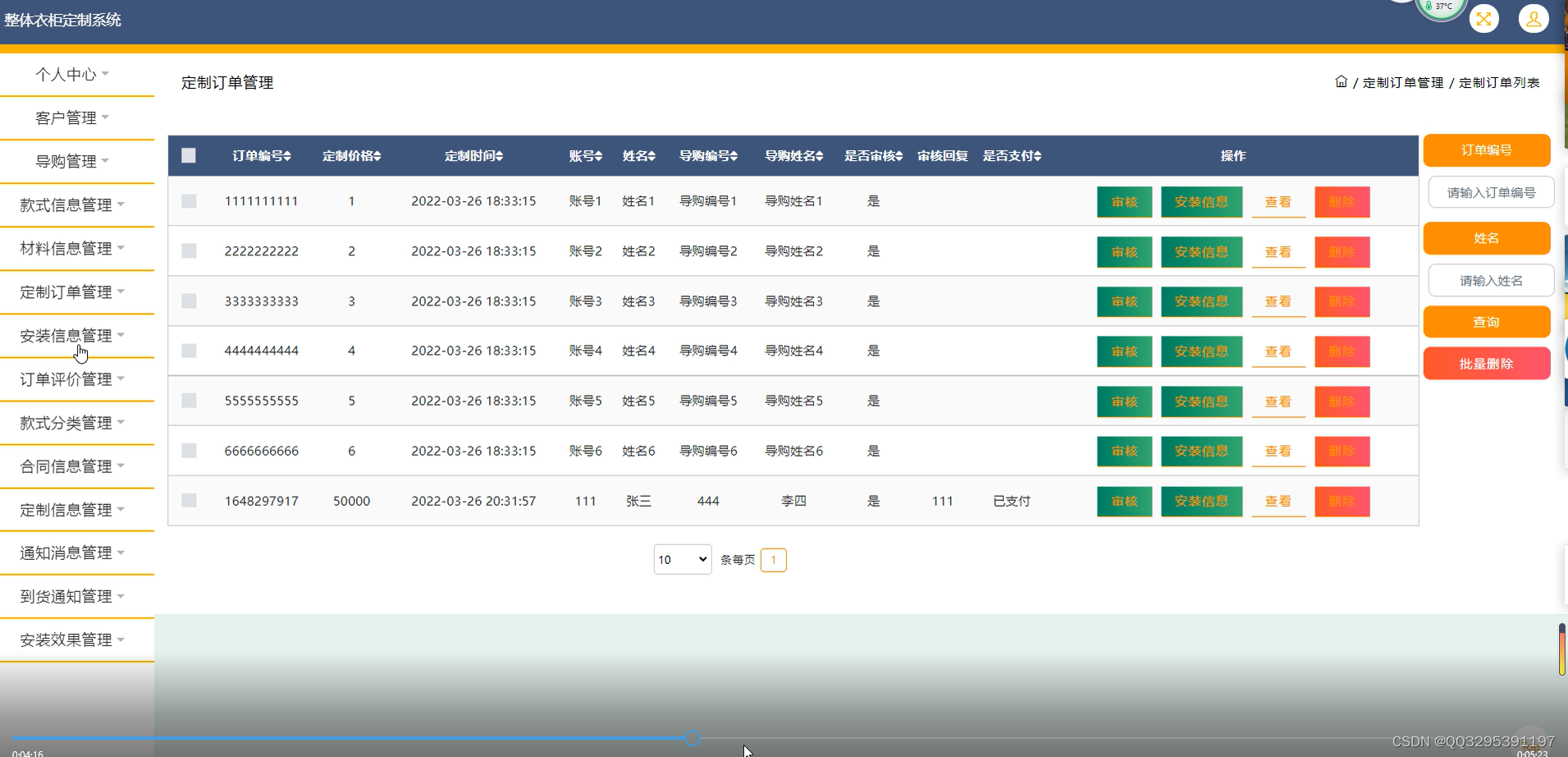Click the right-edge vertical scrollbar thumb
Viewport: 1568px width, 757px height.
pyautogui.click(x=1562, y=649)
